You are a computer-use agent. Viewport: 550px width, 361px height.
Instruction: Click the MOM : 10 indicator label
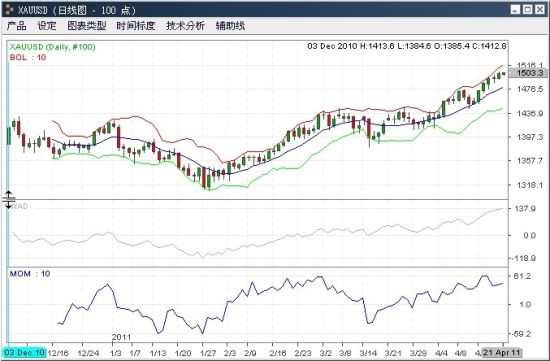[30, 274]
